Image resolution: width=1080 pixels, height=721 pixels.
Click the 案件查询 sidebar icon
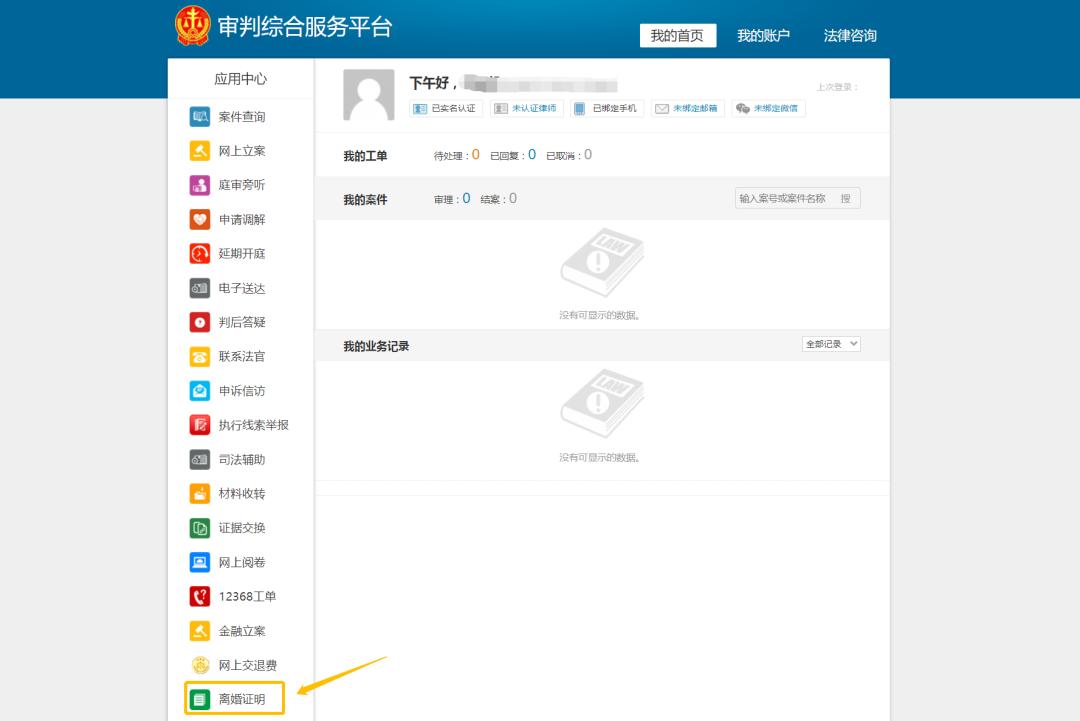point(200,117)
